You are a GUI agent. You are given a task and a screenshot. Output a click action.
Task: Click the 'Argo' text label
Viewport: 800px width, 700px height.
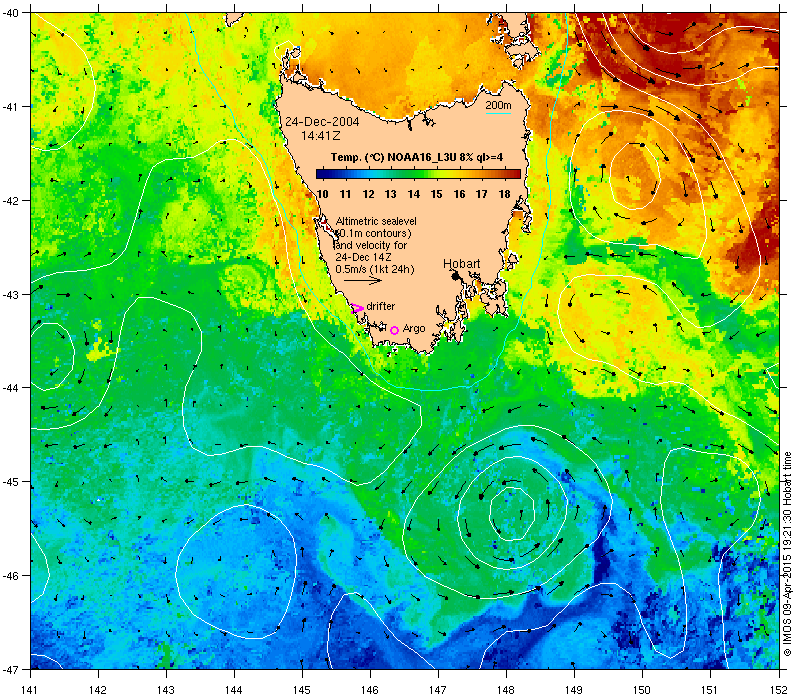[414, 329]
